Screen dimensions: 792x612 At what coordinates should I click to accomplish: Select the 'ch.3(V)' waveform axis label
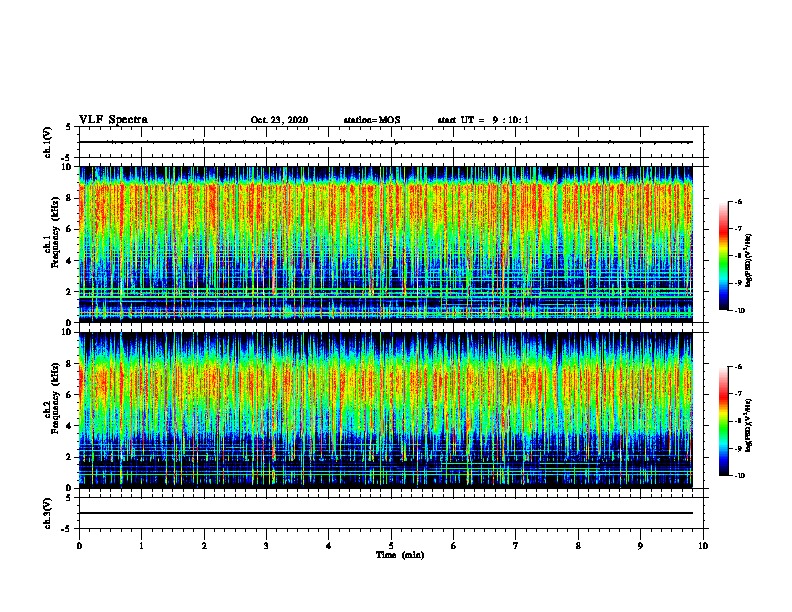[x=48, y=513]
